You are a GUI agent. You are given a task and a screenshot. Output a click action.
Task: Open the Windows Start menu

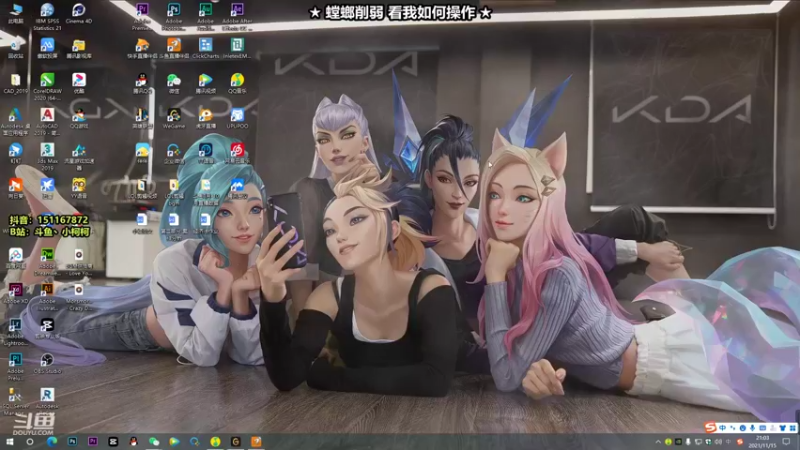[10, 441]
